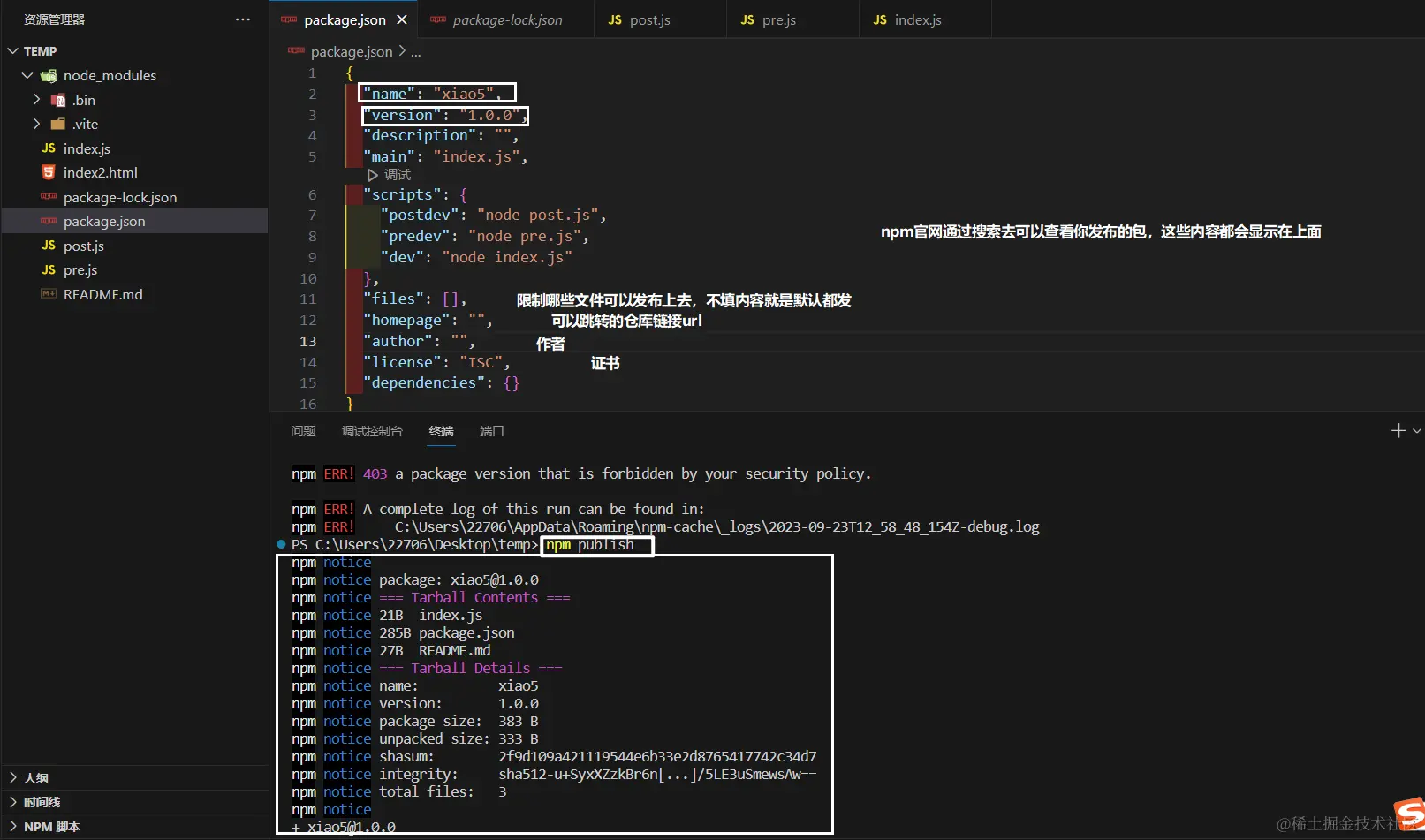
Task: Click the "node pre.js" script value
Action: coord(526,236)
